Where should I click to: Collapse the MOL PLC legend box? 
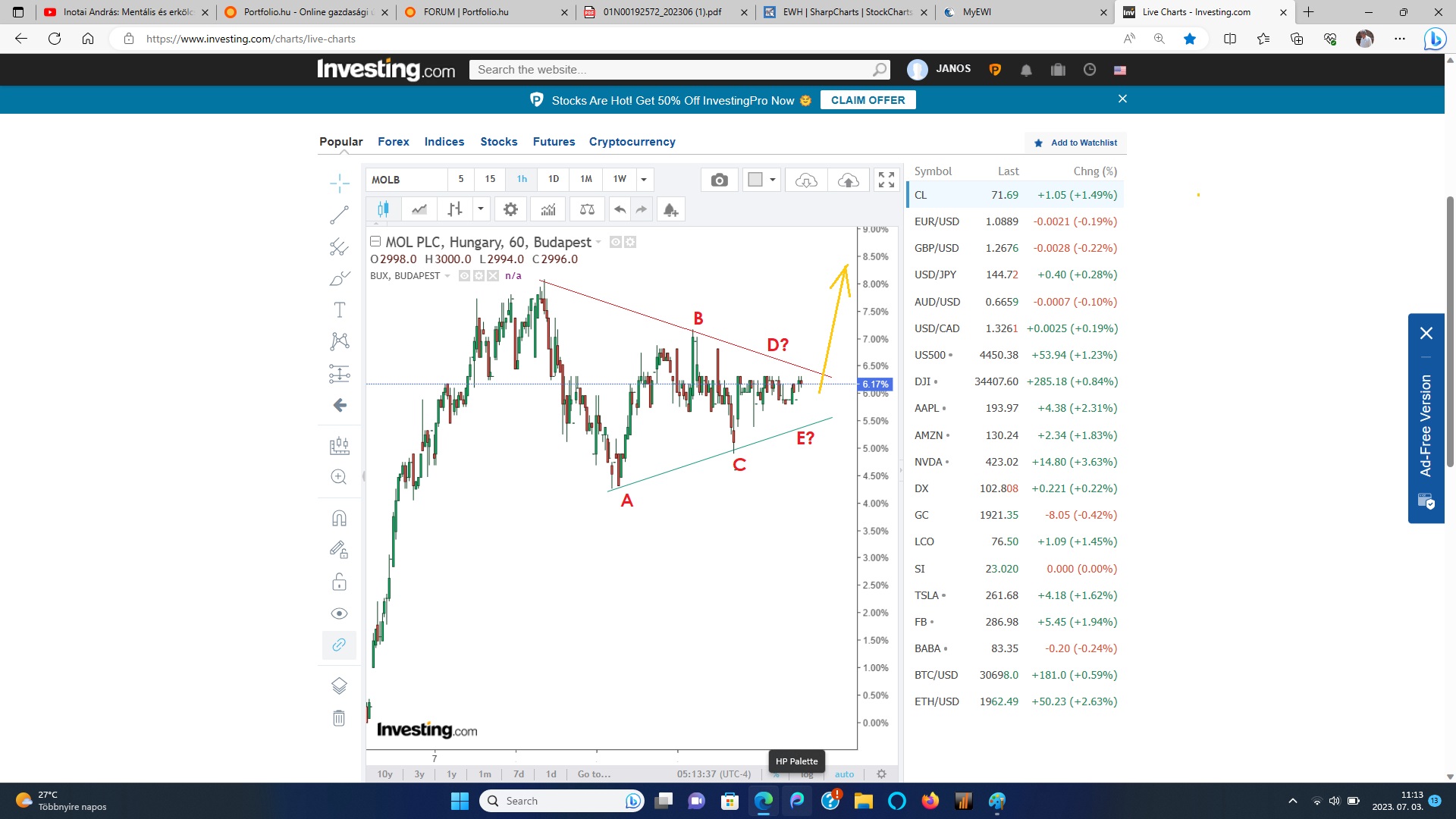[x=375, y=242]
